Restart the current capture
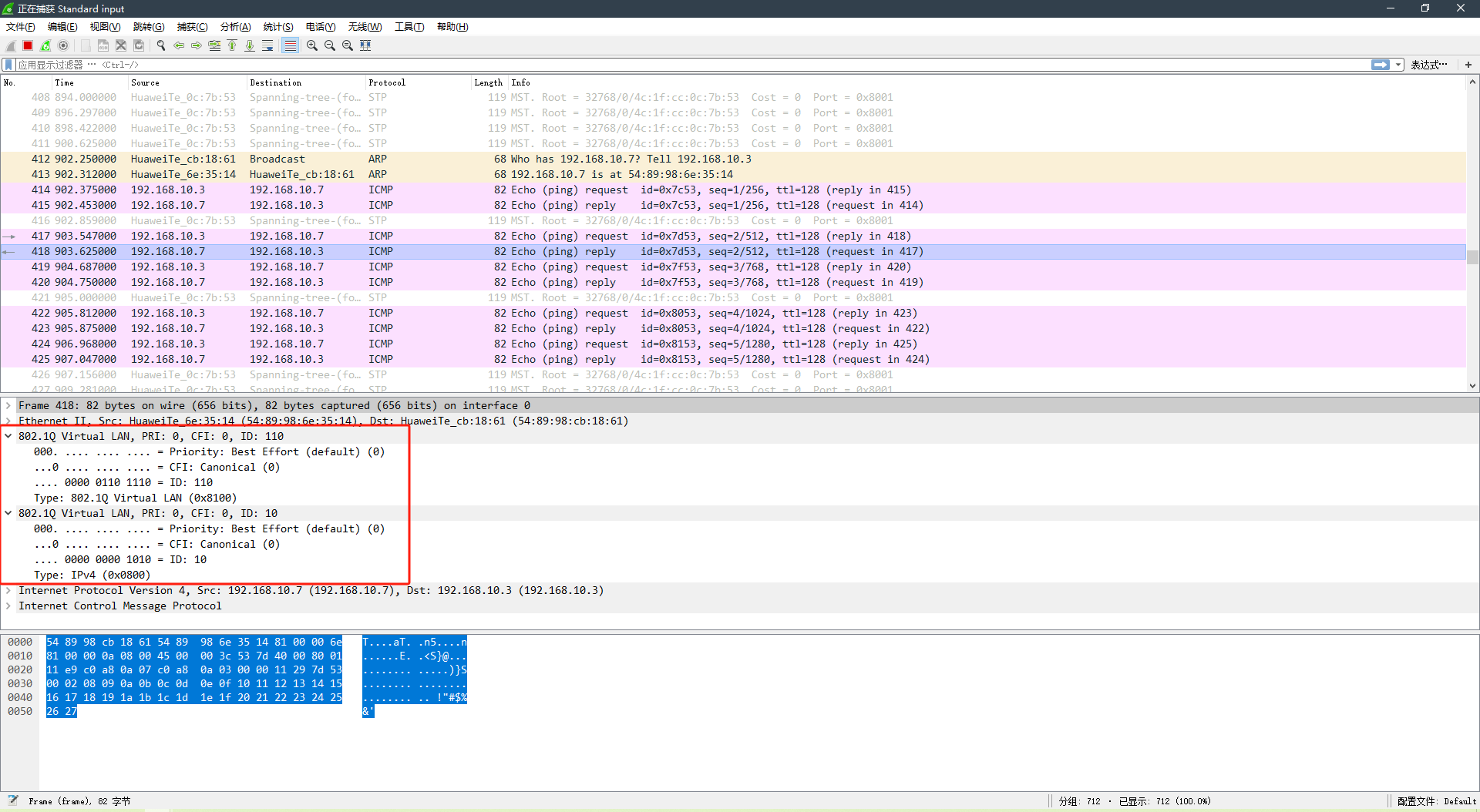 tap(45, 45)
